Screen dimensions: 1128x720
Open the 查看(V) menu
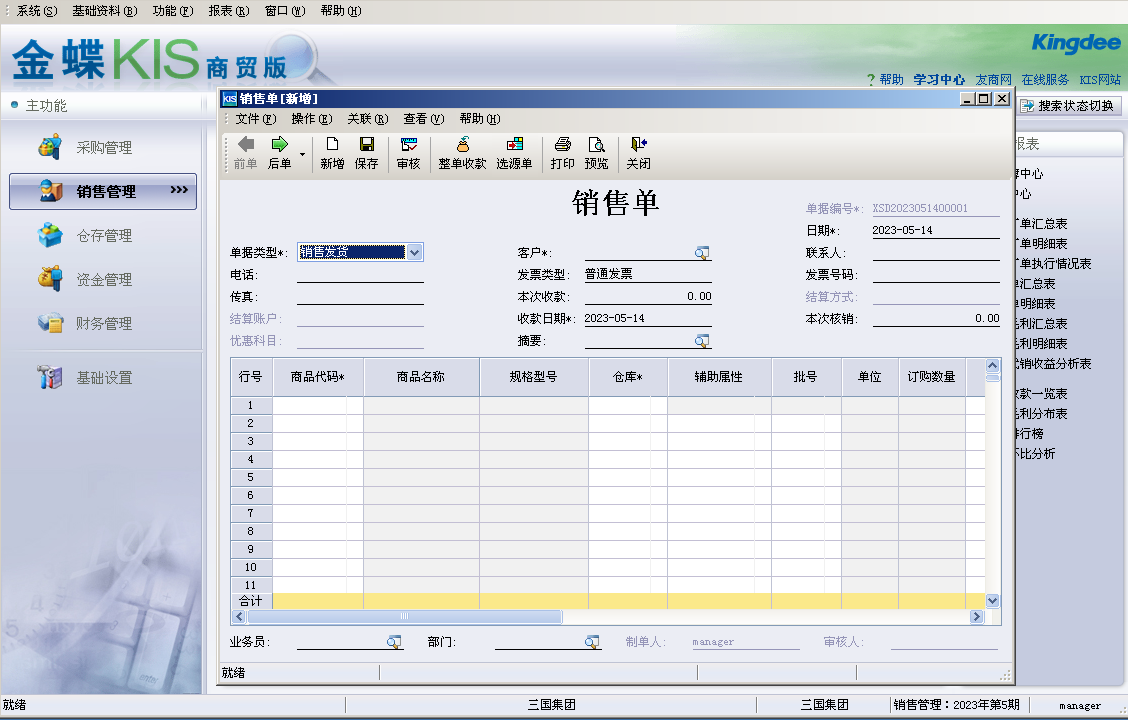tap(424, 119)
